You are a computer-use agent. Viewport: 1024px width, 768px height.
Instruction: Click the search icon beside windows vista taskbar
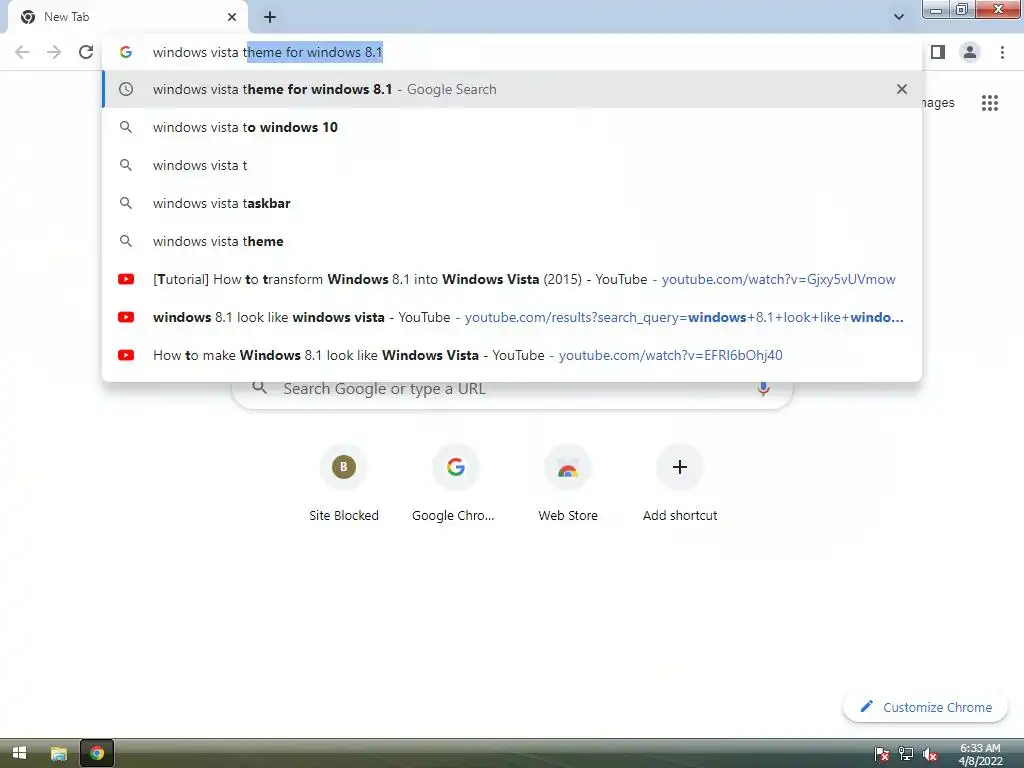pos(126,203)
